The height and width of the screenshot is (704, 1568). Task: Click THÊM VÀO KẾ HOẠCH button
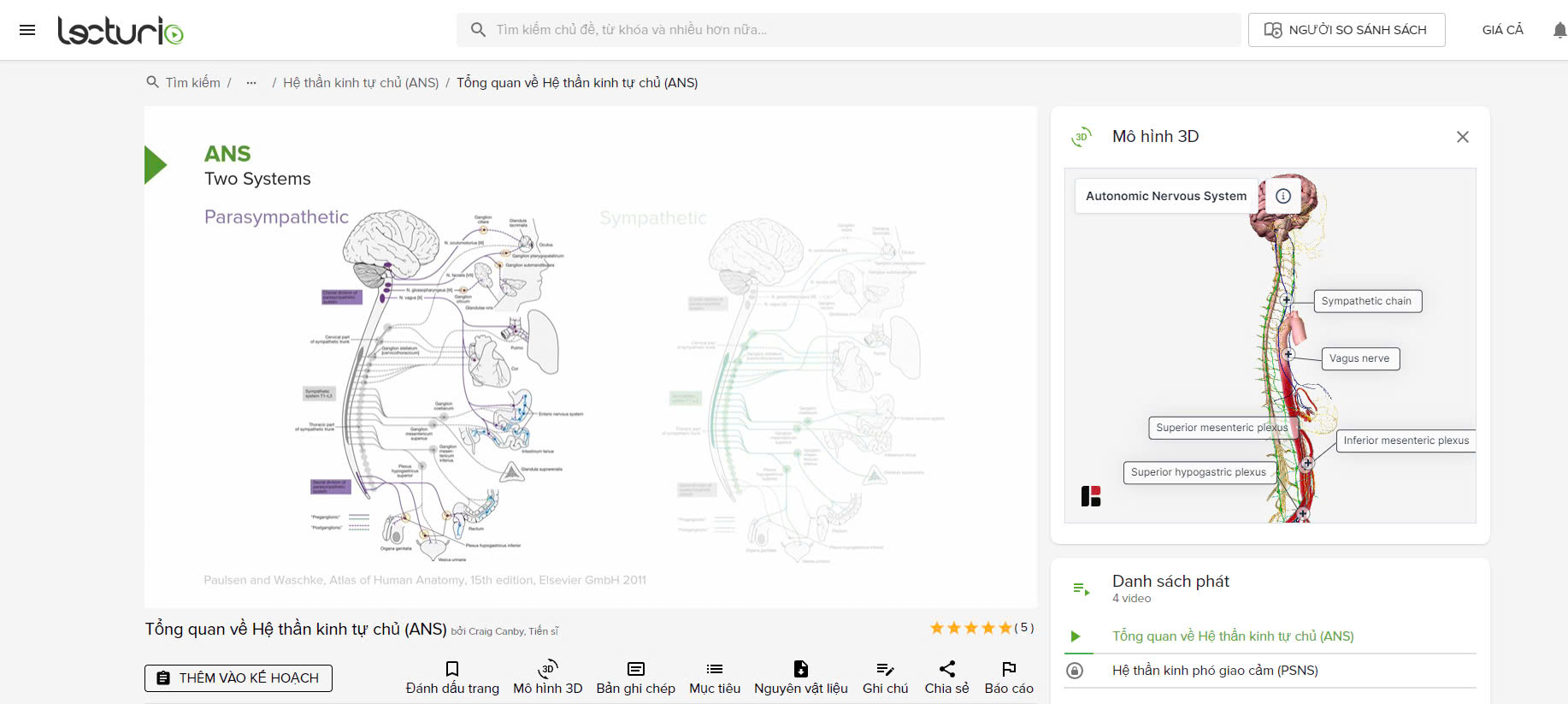239,678
